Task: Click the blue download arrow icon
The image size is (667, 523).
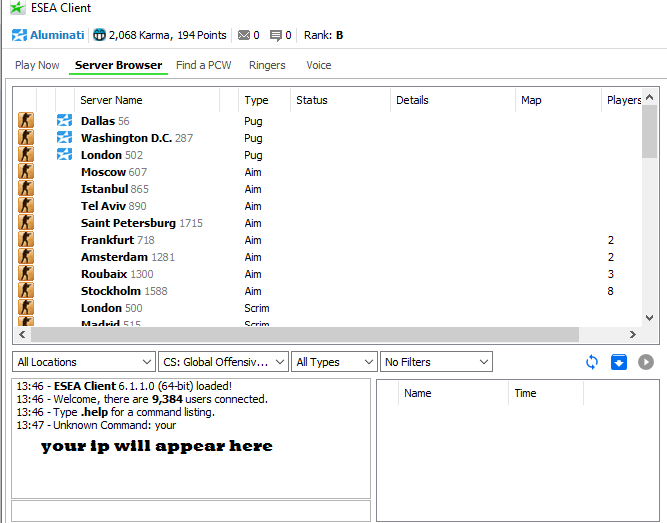Action: [x=619, y=362]
